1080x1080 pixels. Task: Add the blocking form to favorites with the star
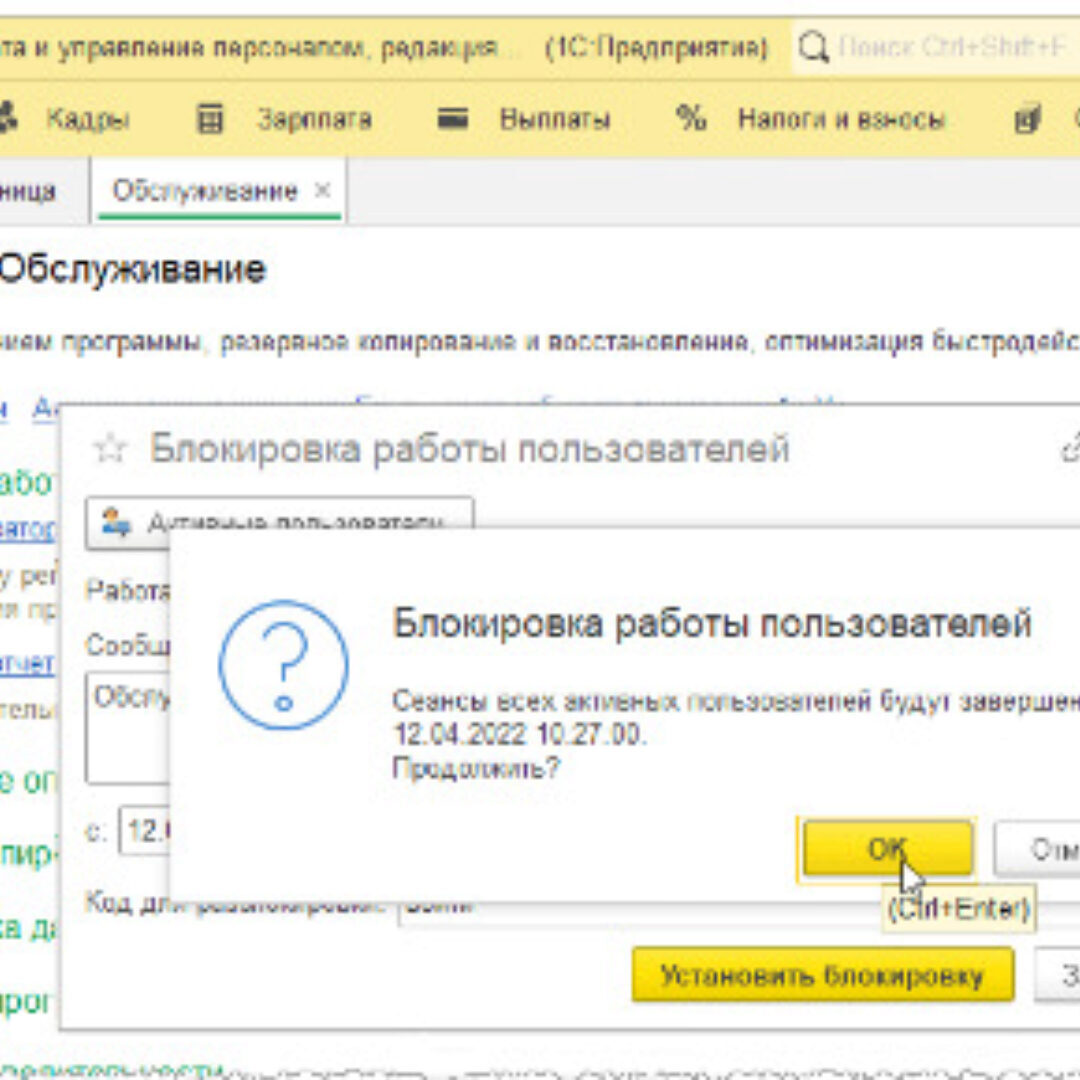pos(108,450)
